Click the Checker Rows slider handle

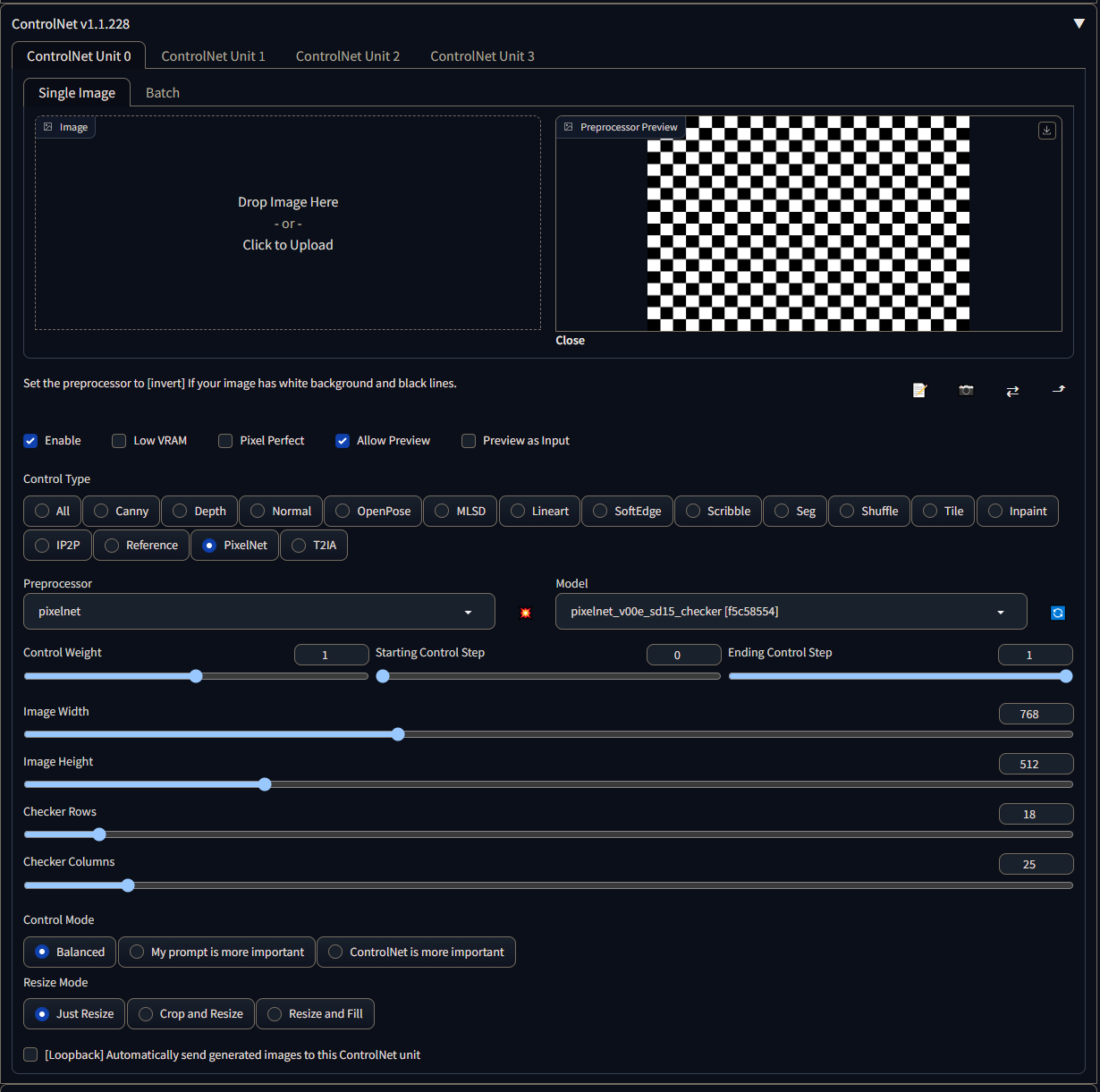click(99, 834)
